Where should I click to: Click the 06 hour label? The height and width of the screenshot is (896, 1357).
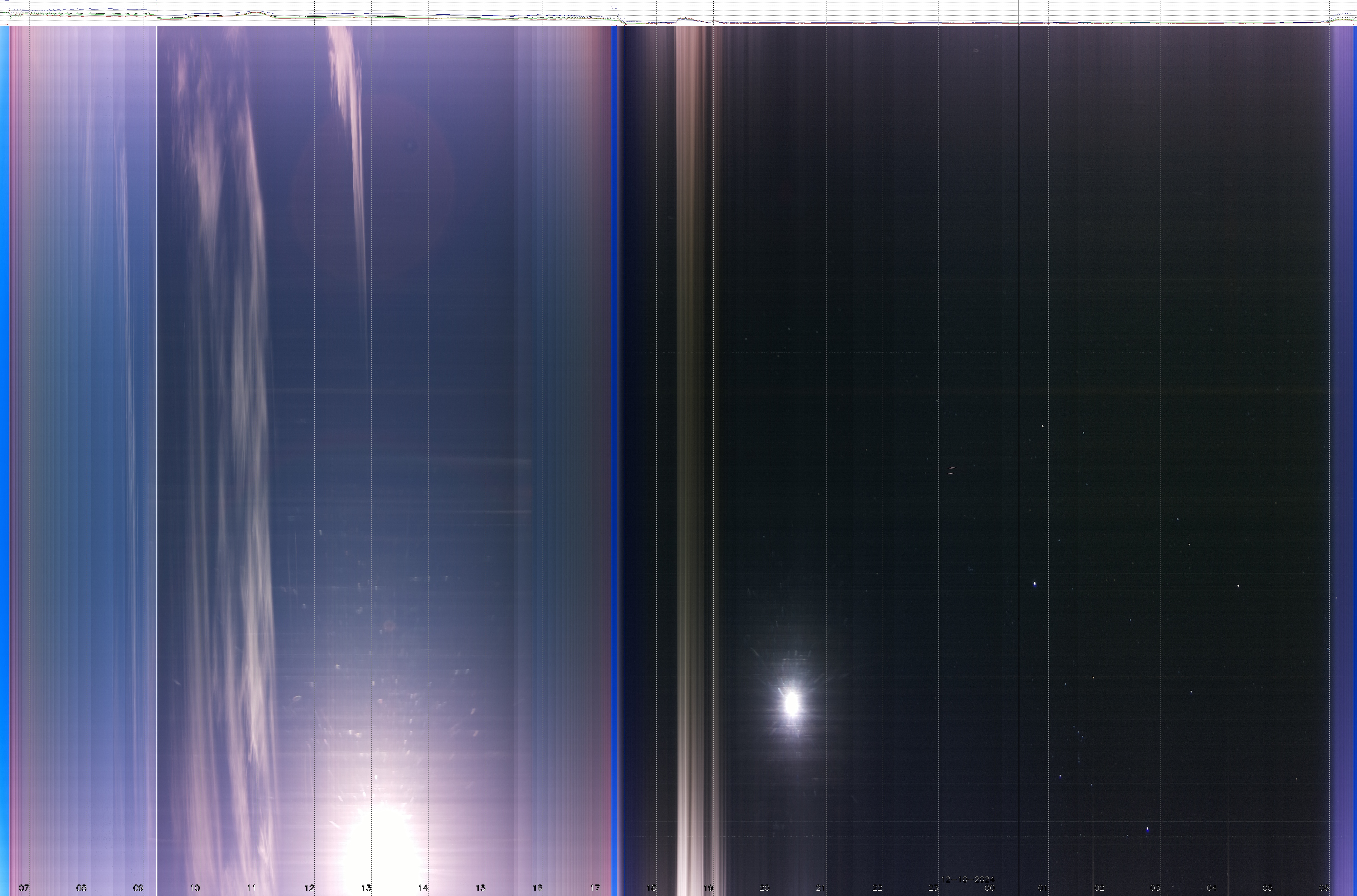tap(1324, 888)
